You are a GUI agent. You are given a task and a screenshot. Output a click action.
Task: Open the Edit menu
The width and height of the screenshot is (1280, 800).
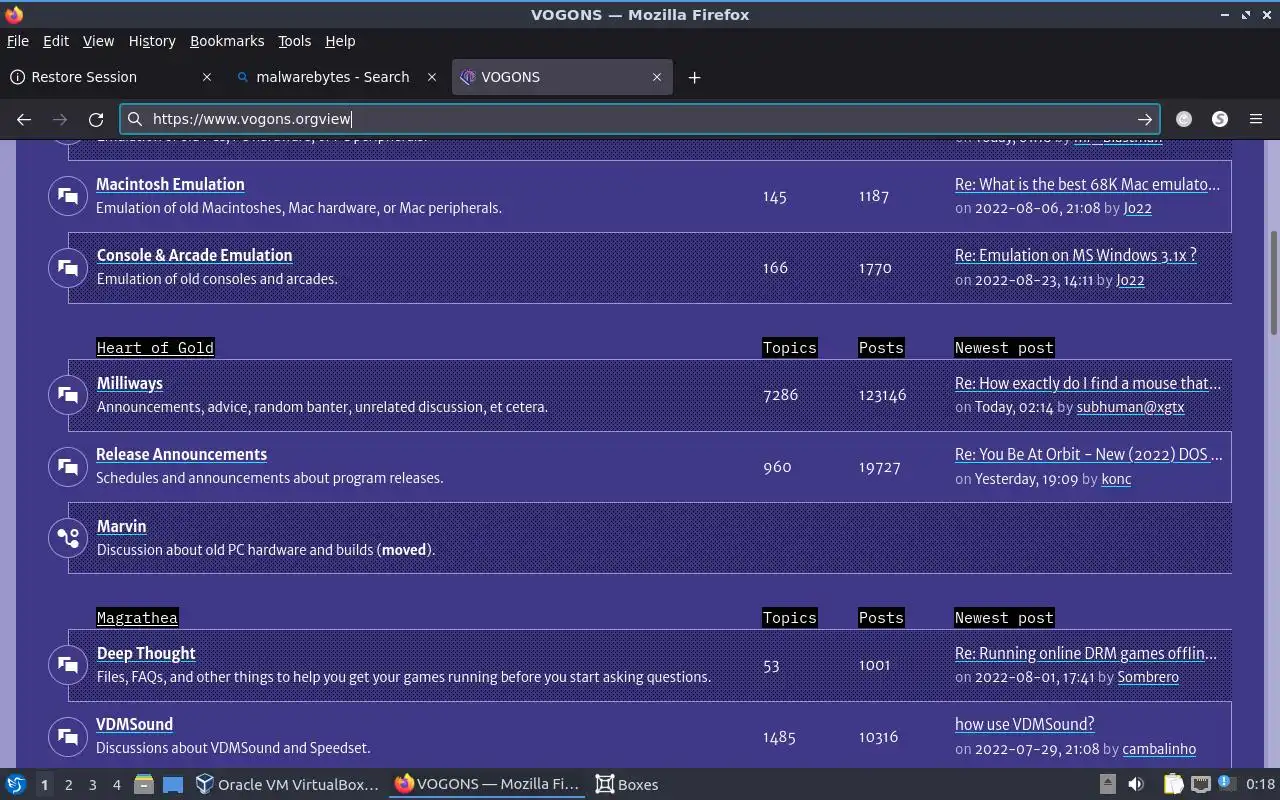click(x=56, y=41)
